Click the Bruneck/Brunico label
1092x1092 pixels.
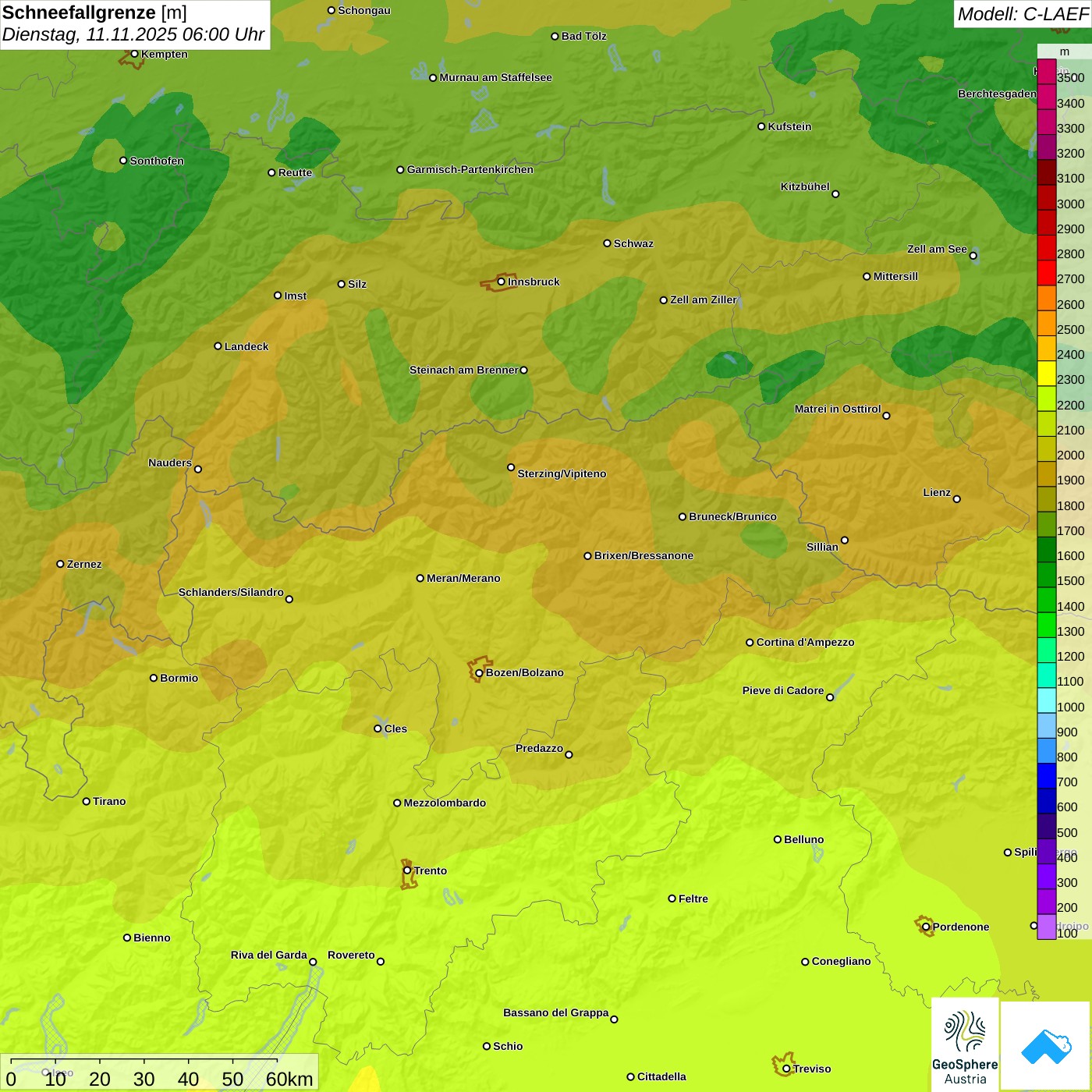pyautogui.click(x=732, y=516)
